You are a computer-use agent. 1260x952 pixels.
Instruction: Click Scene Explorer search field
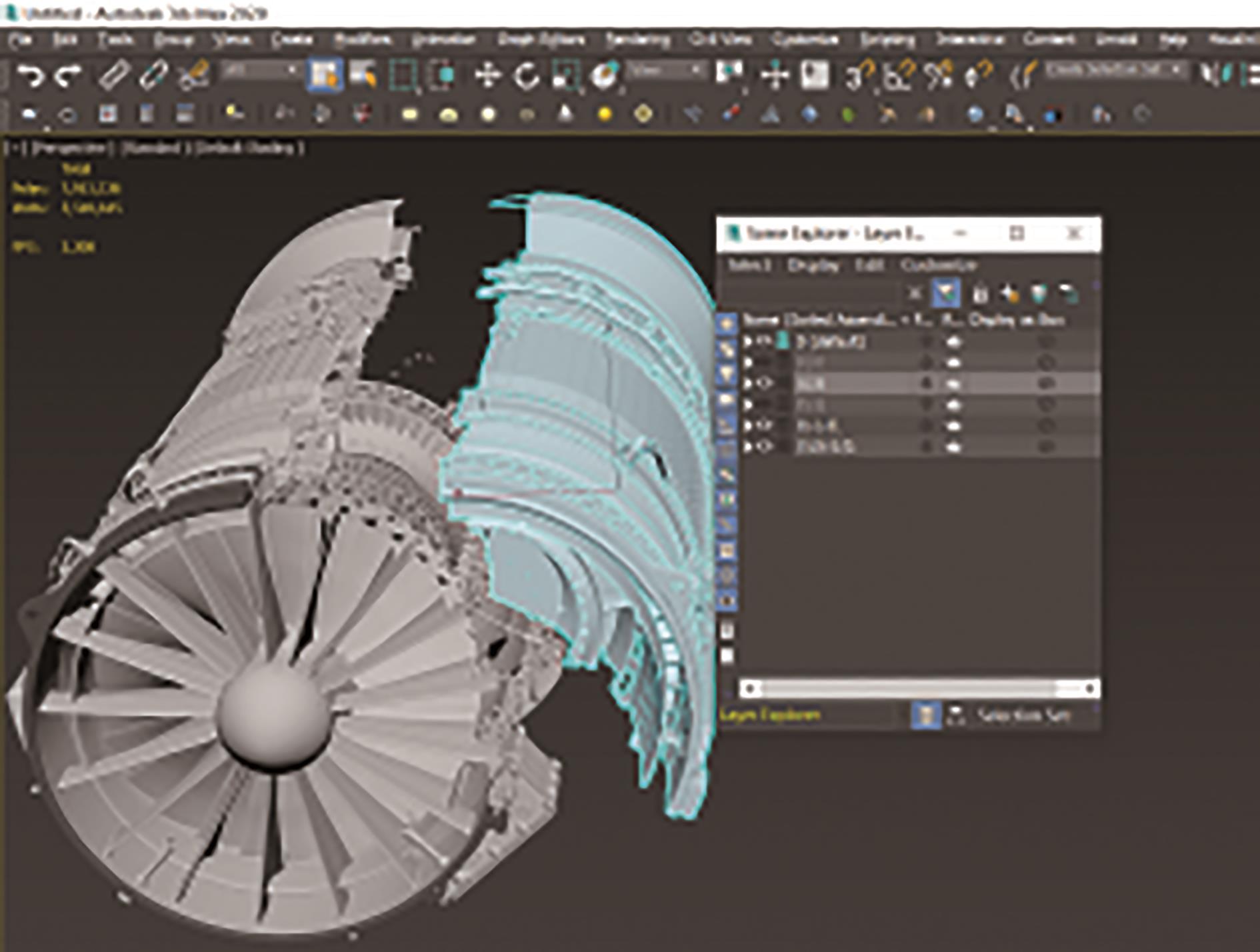click(811, 293)
